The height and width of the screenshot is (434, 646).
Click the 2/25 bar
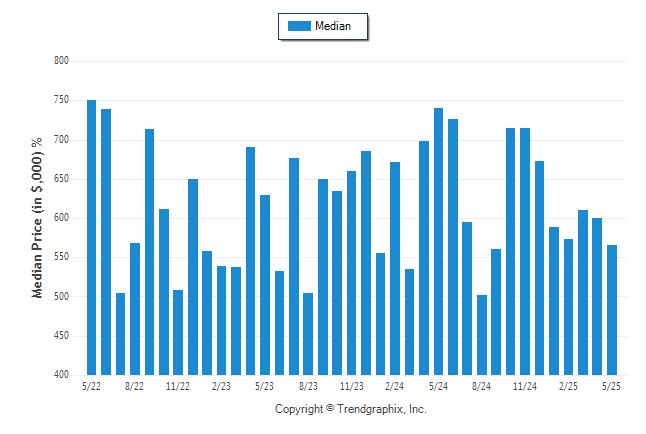pos(569,307)
